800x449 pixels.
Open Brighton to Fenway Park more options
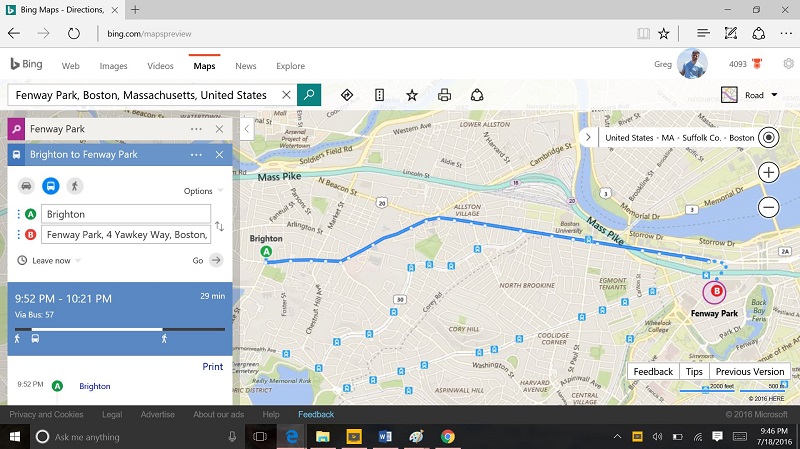(x=196, y=155)
